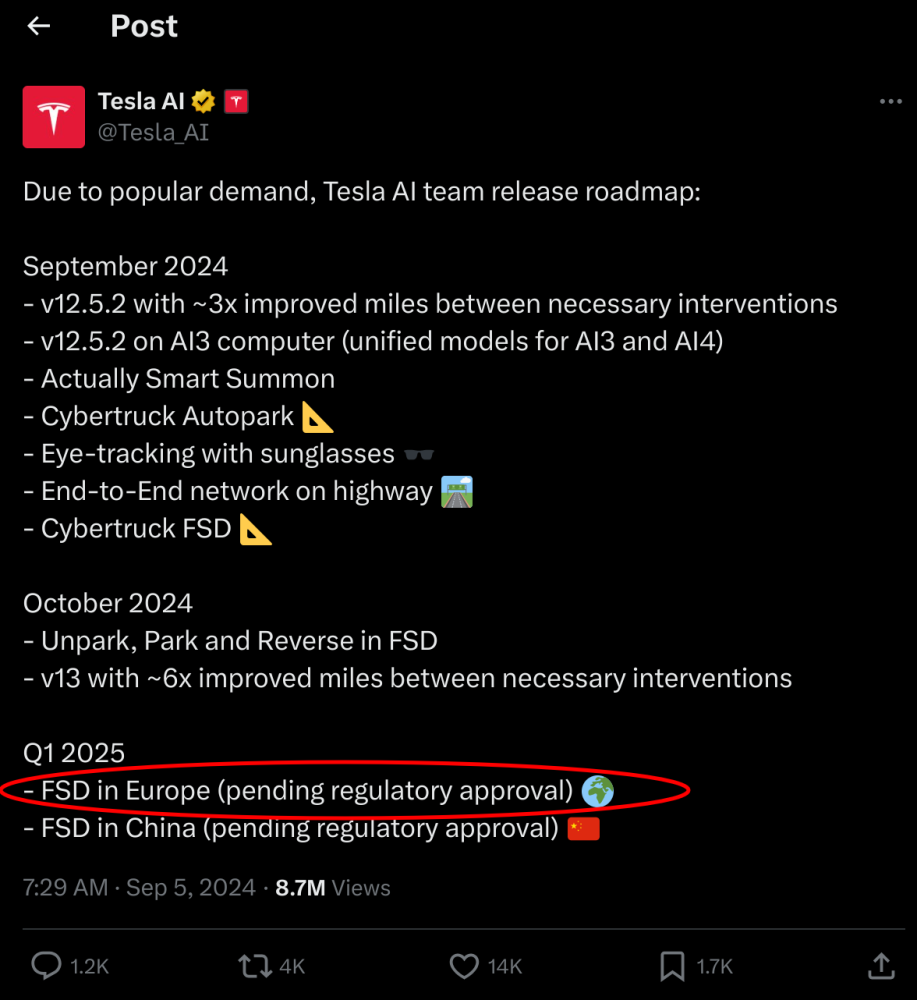Click the Tesla AI display name
The image size is (917, 1000).
coord(141,101)
